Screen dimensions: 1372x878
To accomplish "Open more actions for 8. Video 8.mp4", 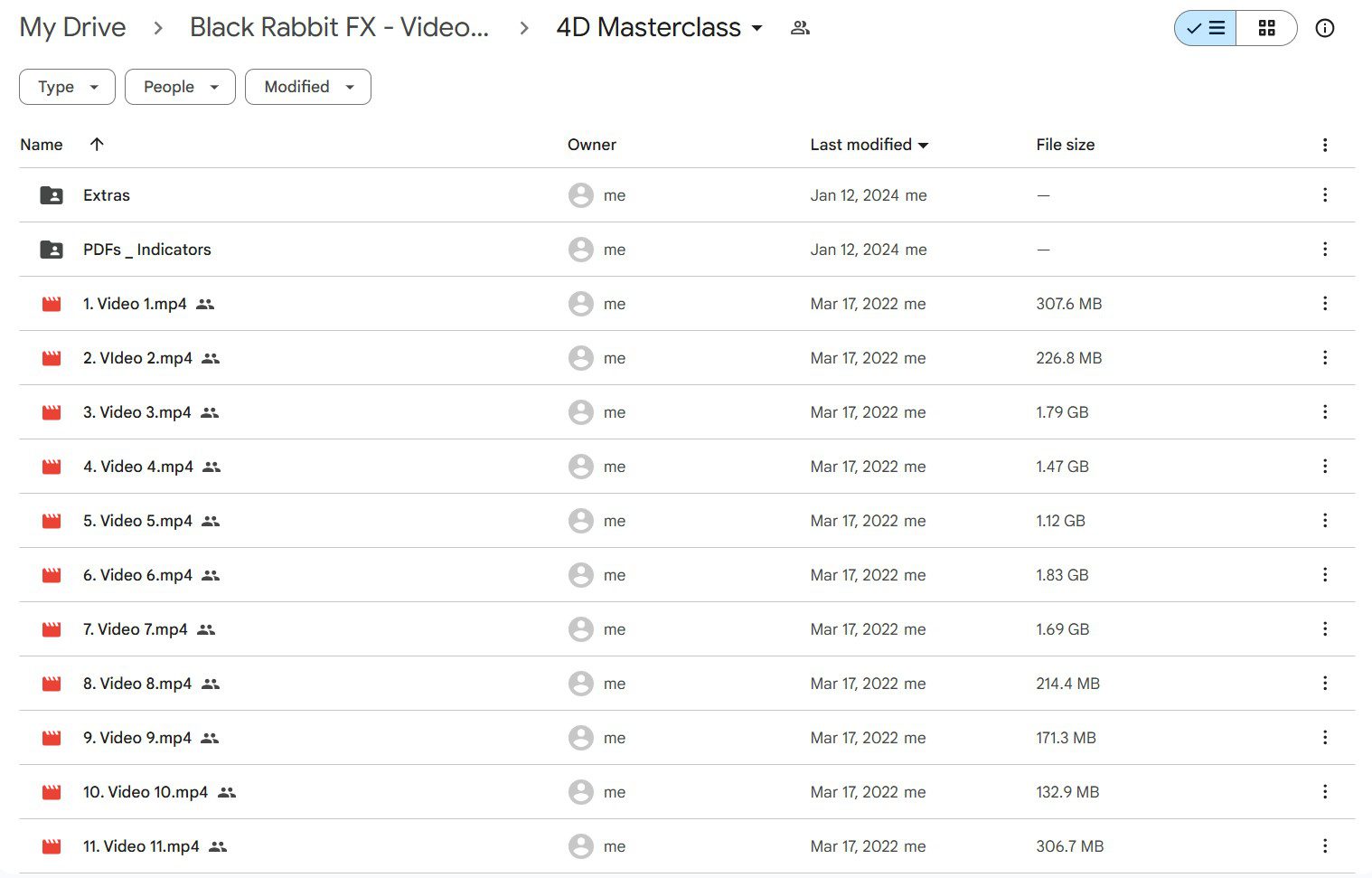I will [1325, 684].
